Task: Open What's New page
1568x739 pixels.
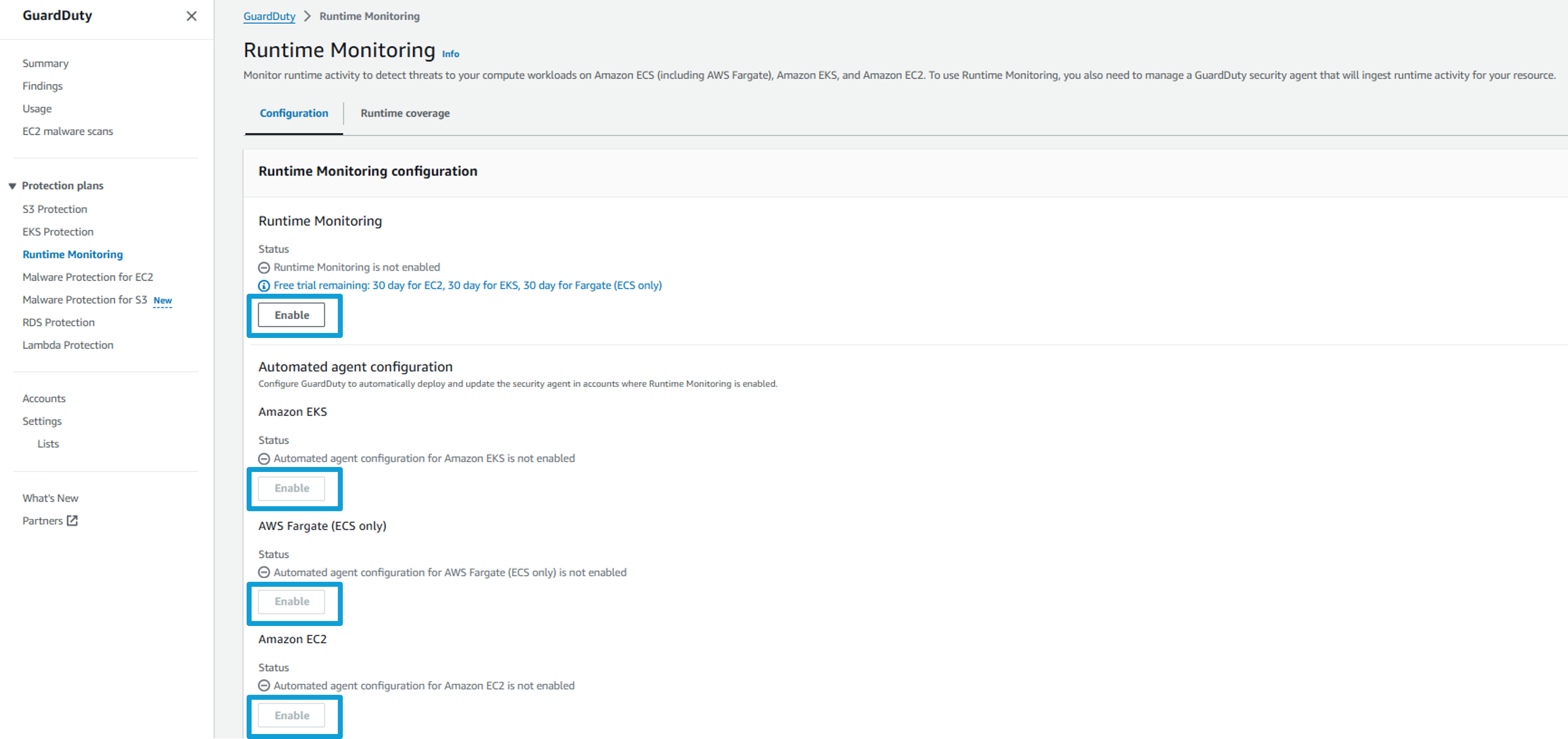Action: [51, 498]
